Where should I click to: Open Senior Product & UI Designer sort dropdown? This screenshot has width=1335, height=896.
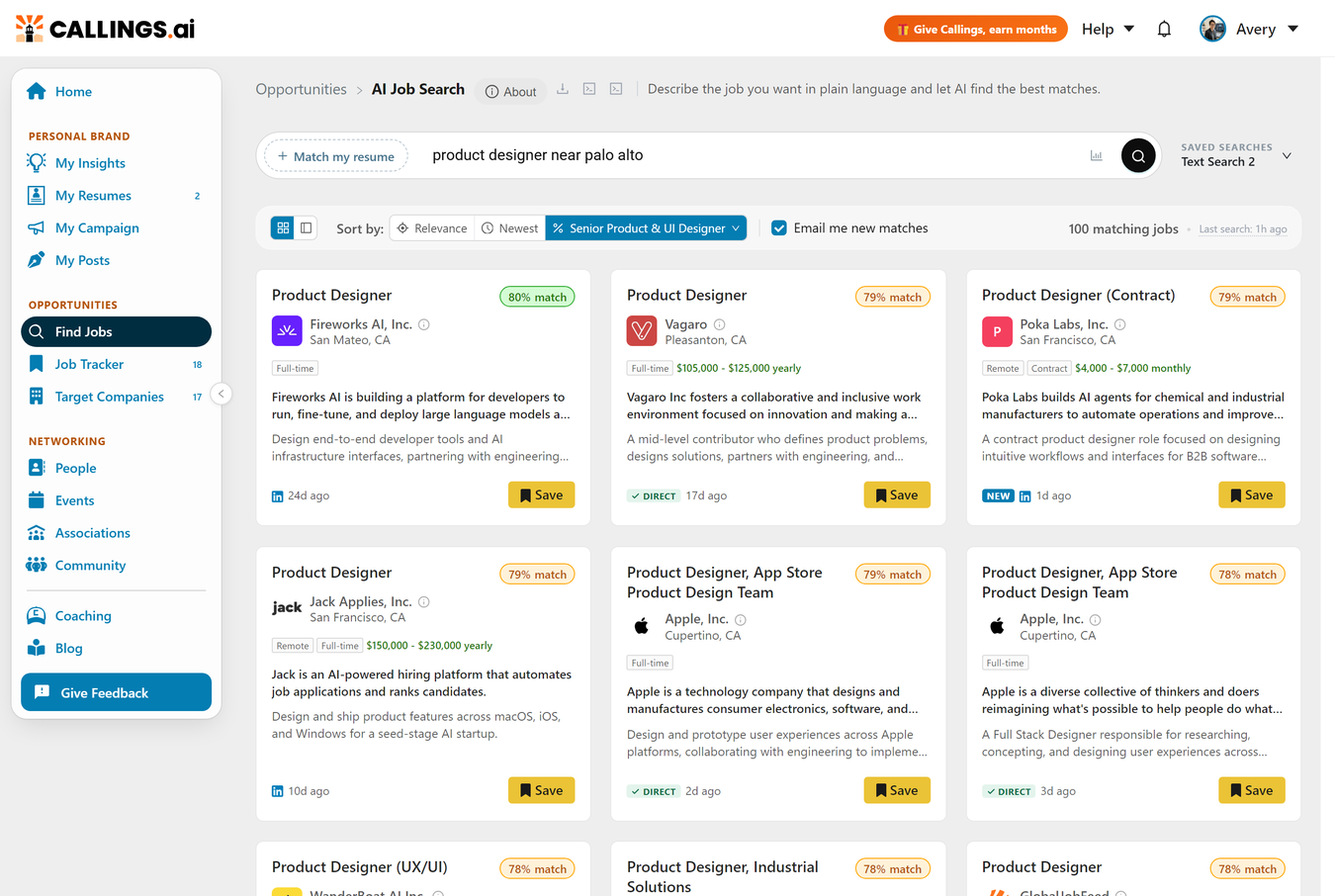click(x=646, y=227)
